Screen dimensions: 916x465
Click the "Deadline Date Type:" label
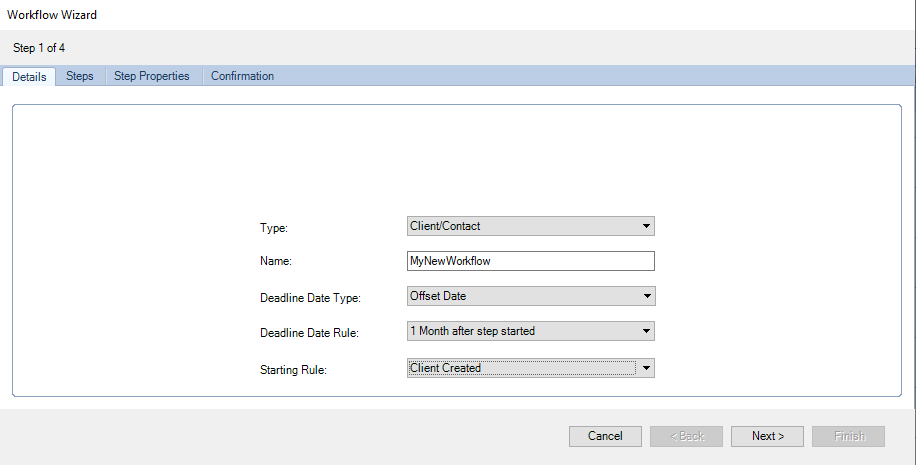point(310,298)
